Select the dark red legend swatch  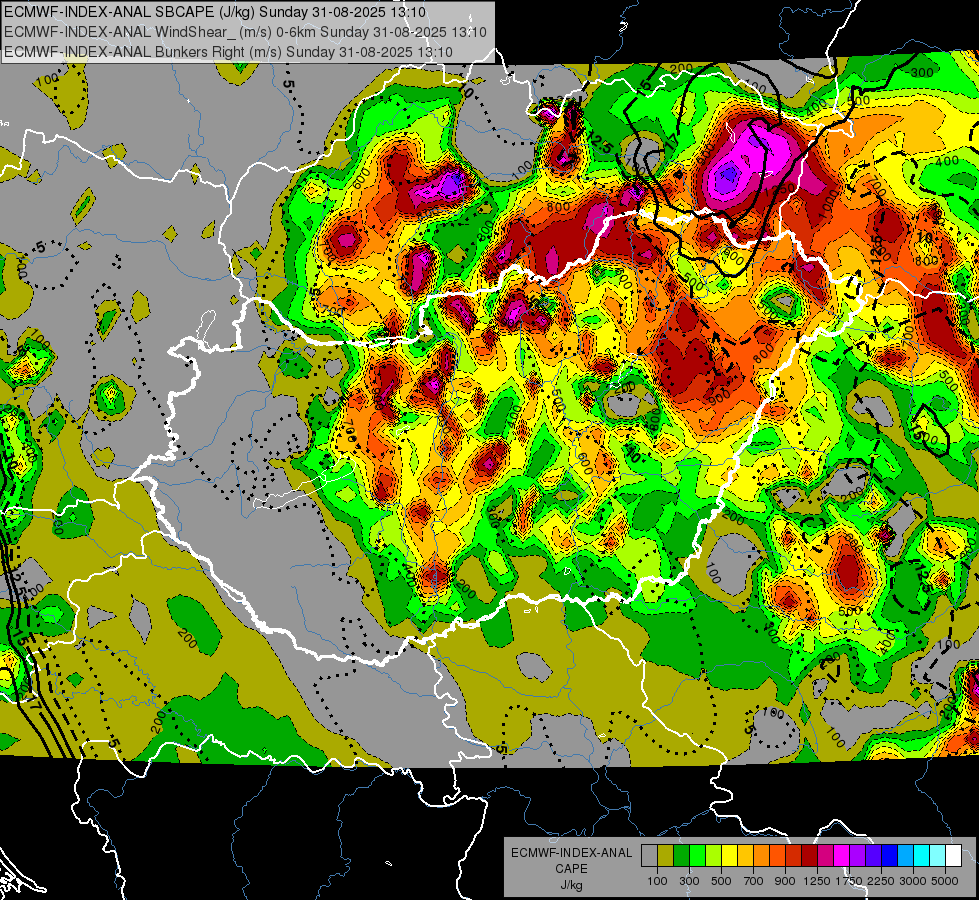pos(809,856)
